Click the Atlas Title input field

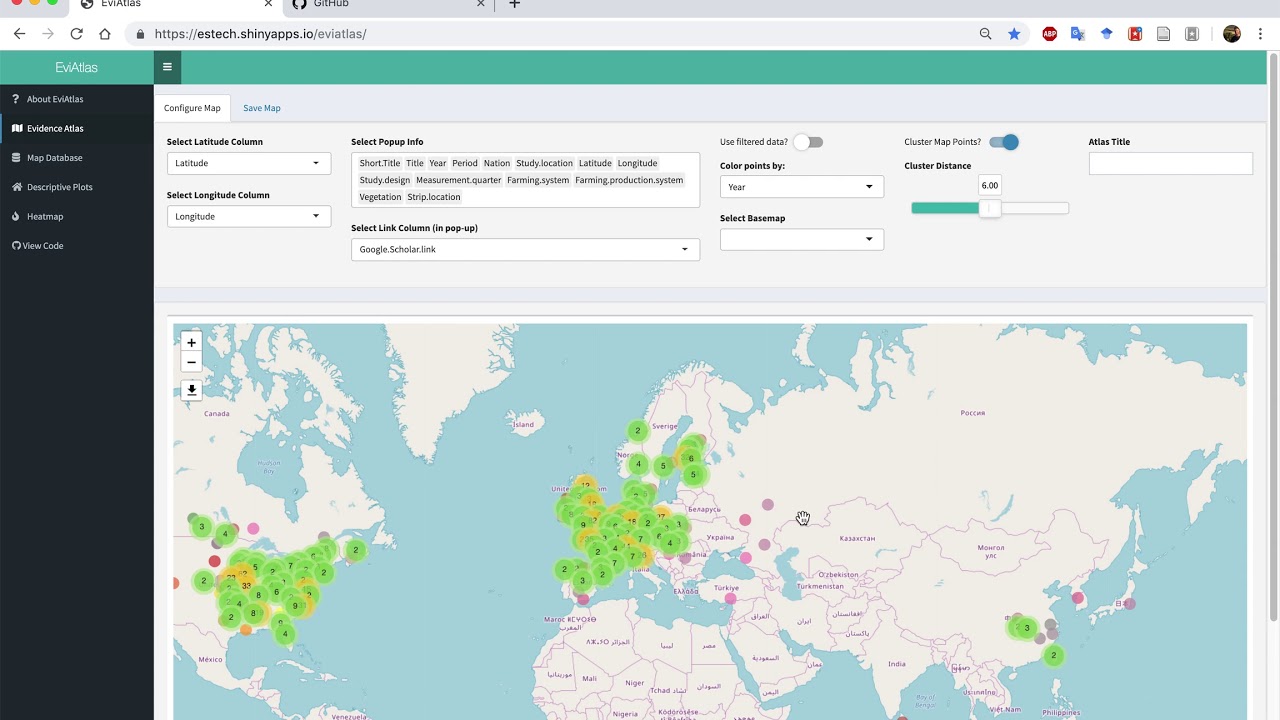coord(1170,163)
